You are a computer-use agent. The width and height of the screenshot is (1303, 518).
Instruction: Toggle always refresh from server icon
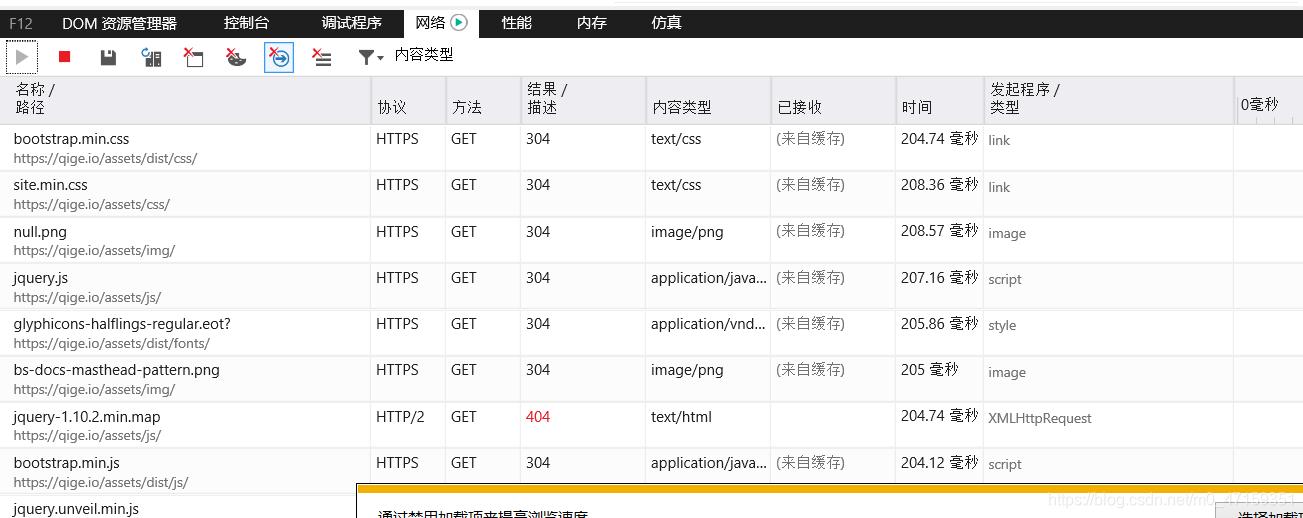[x=151, y=57]
